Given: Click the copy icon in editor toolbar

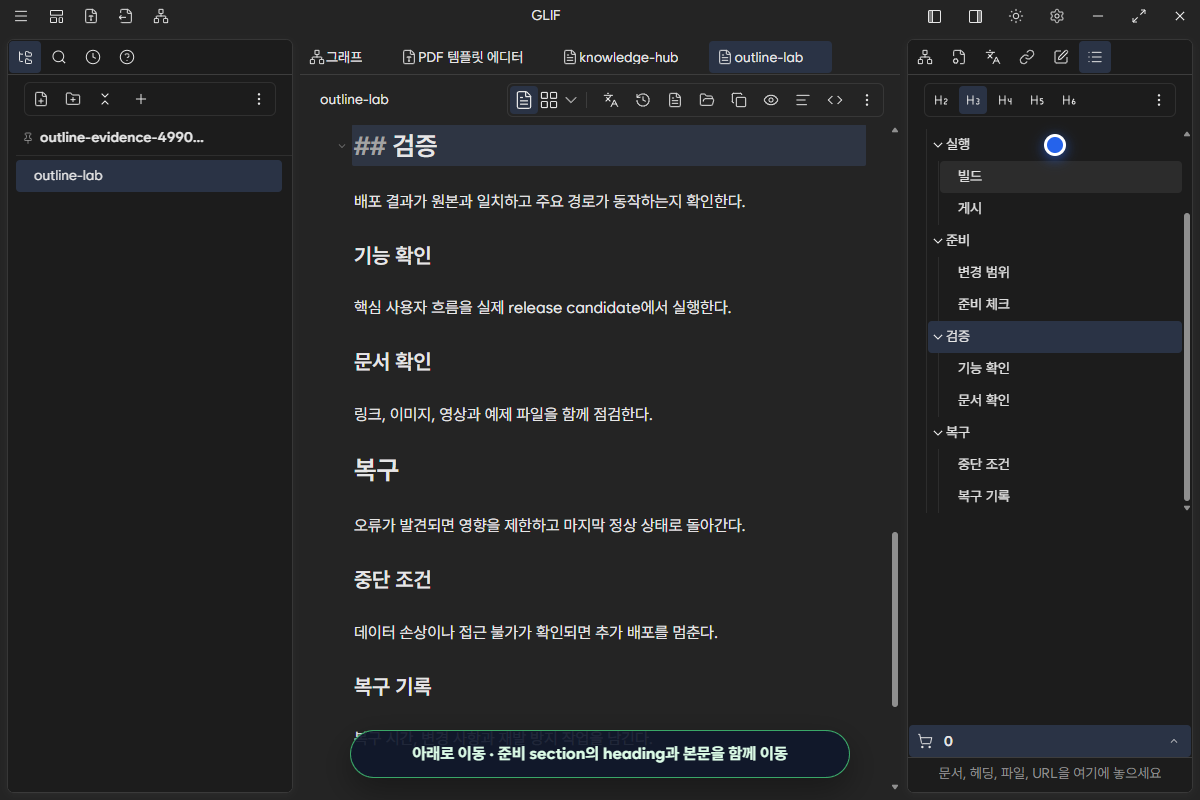Looking at the screenshot, I should [739, 100].
